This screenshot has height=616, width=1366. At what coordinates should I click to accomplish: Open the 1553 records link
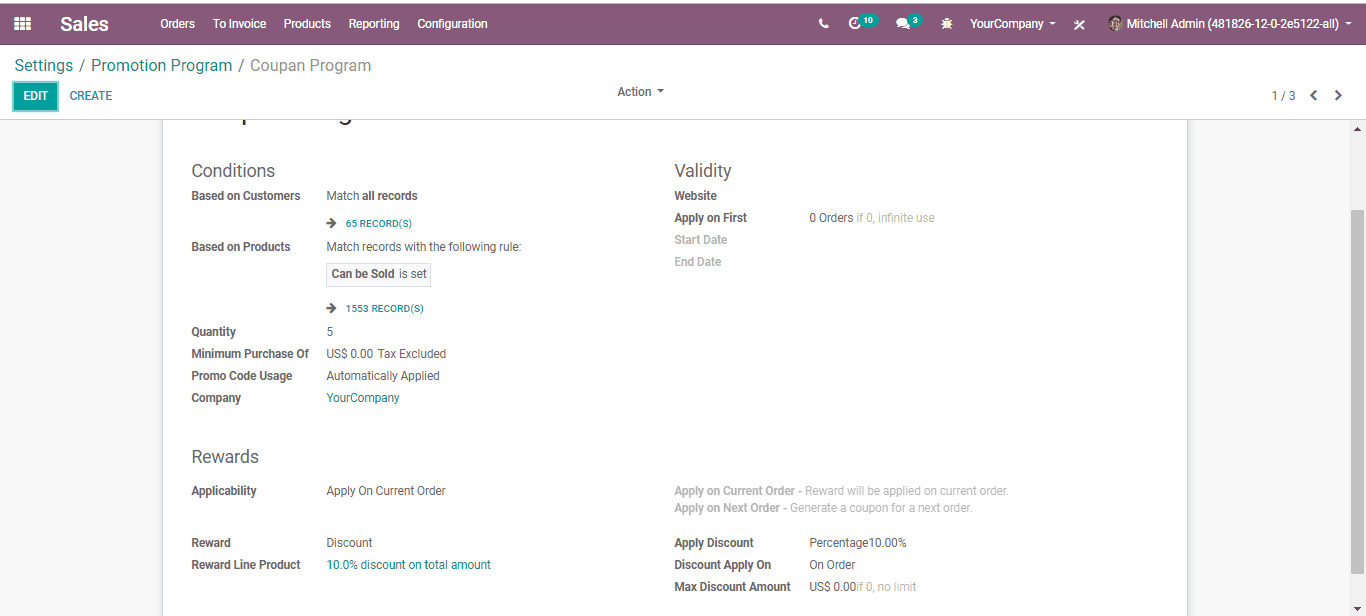pos(375,309)
